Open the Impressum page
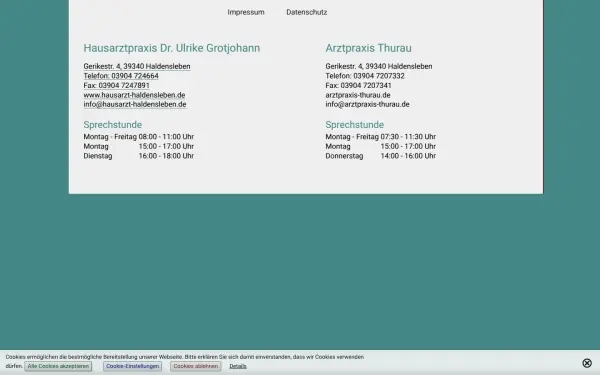The image size is (600, 375). tap(246, 12)
